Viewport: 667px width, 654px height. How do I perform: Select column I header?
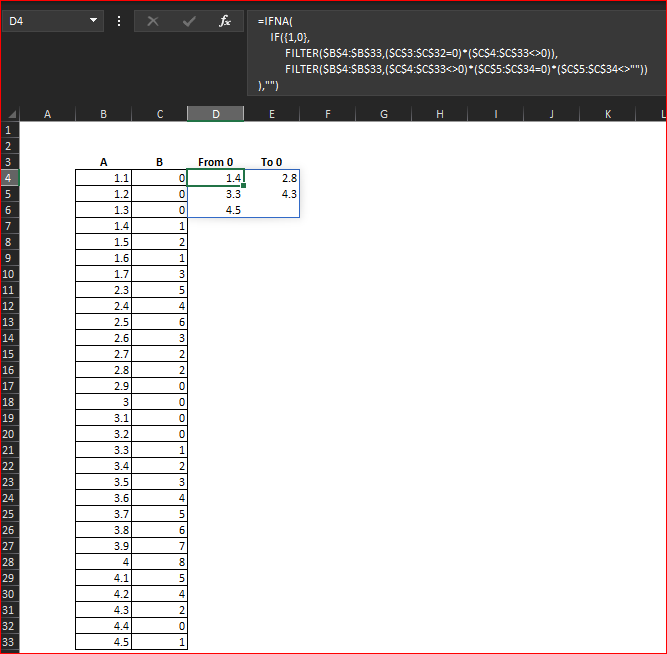coord(496,114)
